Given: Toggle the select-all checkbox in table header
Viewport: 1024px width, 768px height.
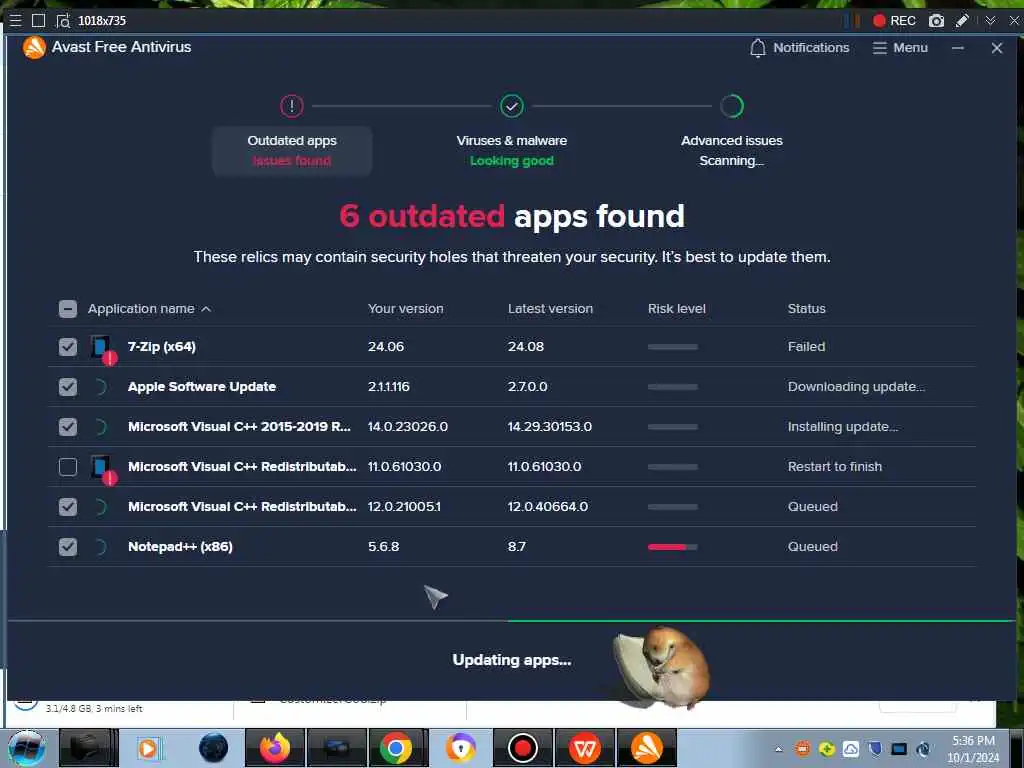Looking at the screenshot, I should pos(68,309).
